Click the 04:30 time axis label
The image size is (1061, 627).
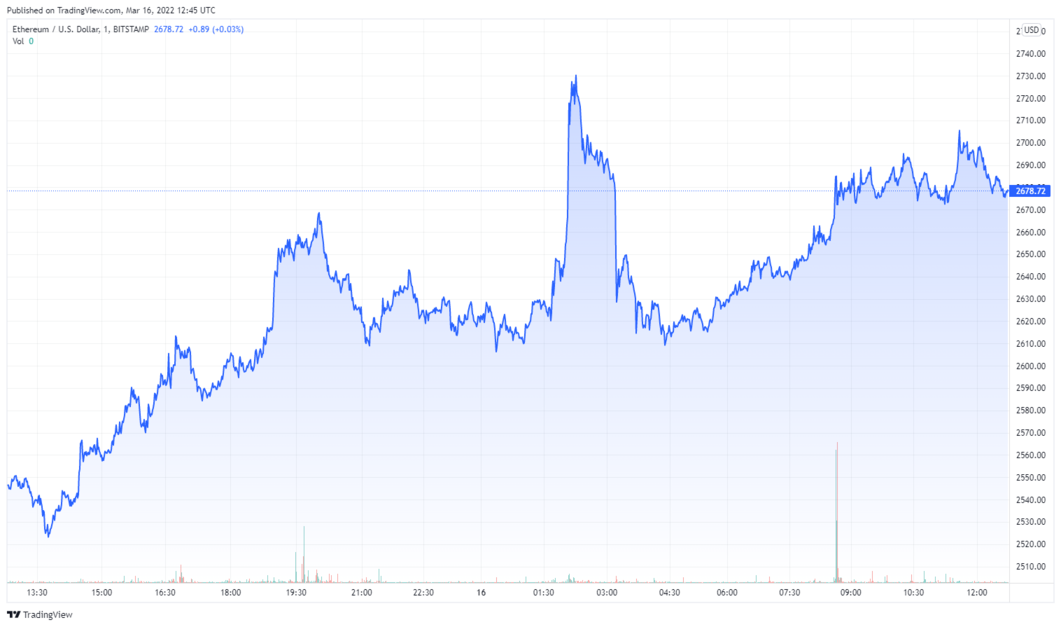pos(669,593)
